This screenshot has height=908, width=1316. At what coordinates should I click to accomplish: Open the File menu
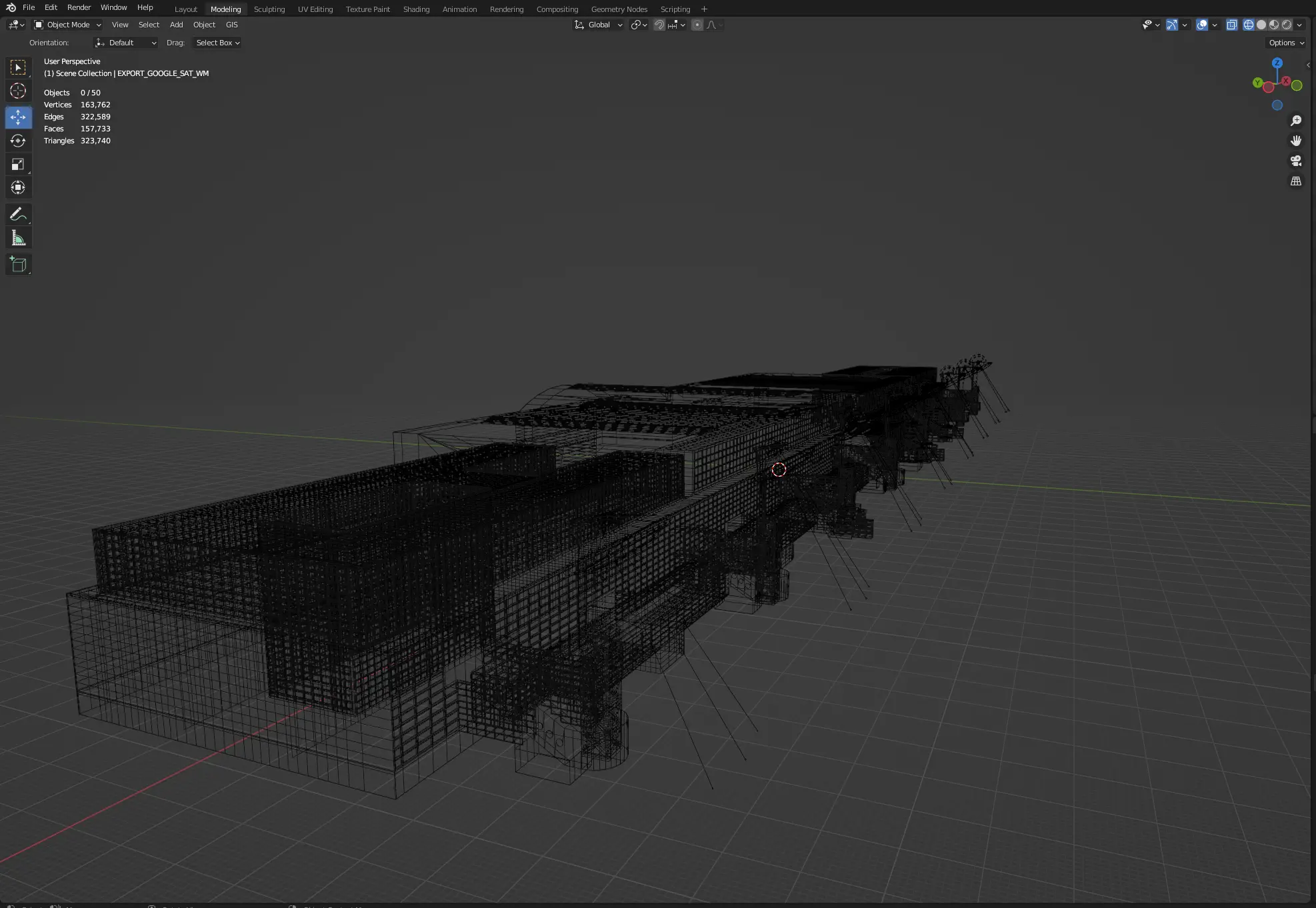coord(29,7)
